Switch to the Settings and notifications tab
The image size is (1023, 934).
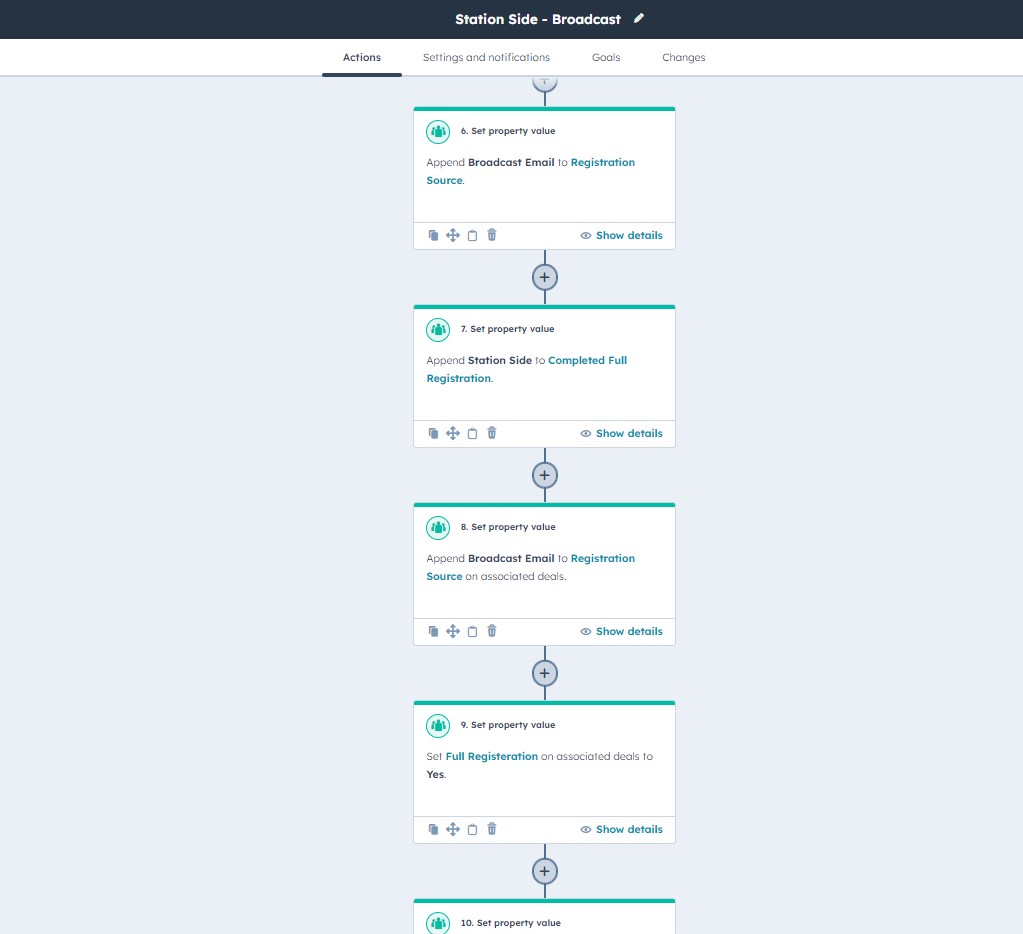tap(486, 58)
